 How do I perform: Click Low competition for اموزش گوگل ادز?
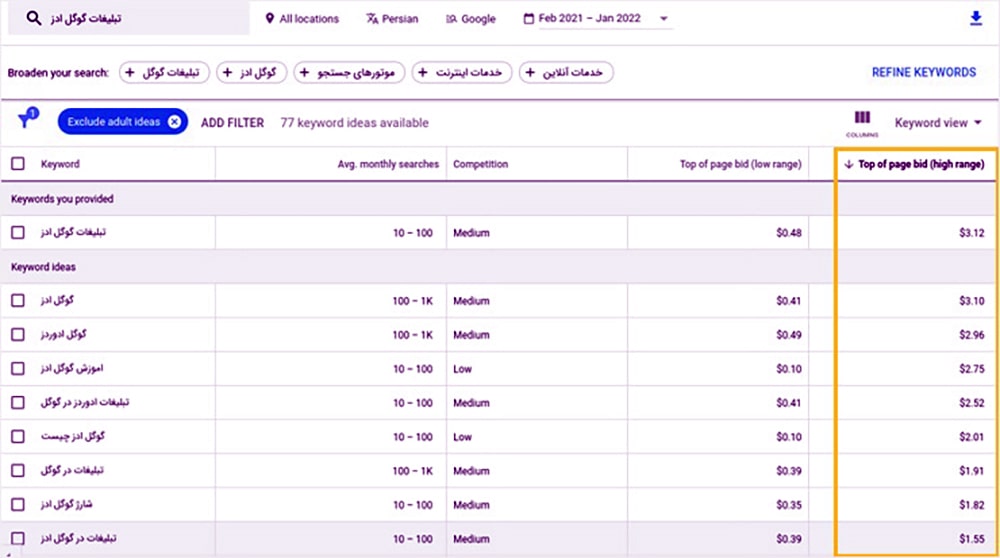tap(462, 369)
